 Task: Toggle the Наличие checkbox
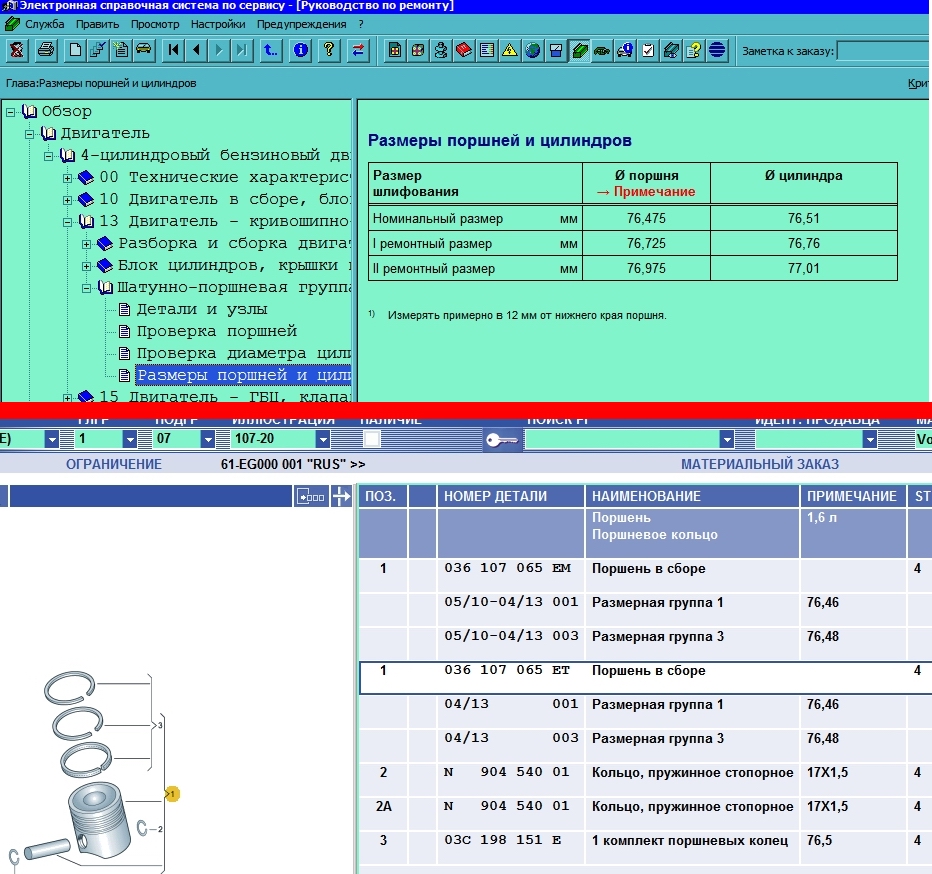pos(371,439)
